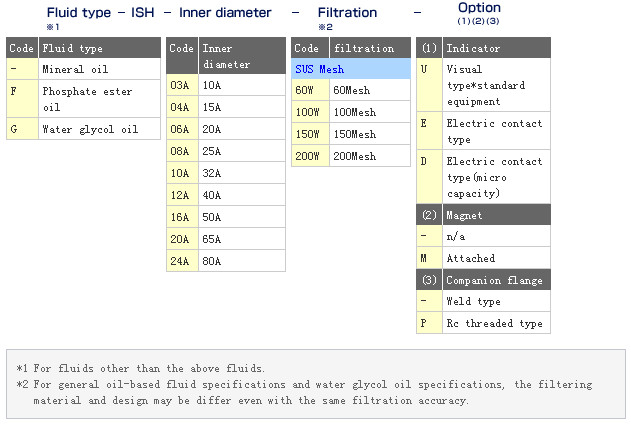This screenshot has width=631, height=425.
Task: Click the 60W filtration code
Action: 304,90
